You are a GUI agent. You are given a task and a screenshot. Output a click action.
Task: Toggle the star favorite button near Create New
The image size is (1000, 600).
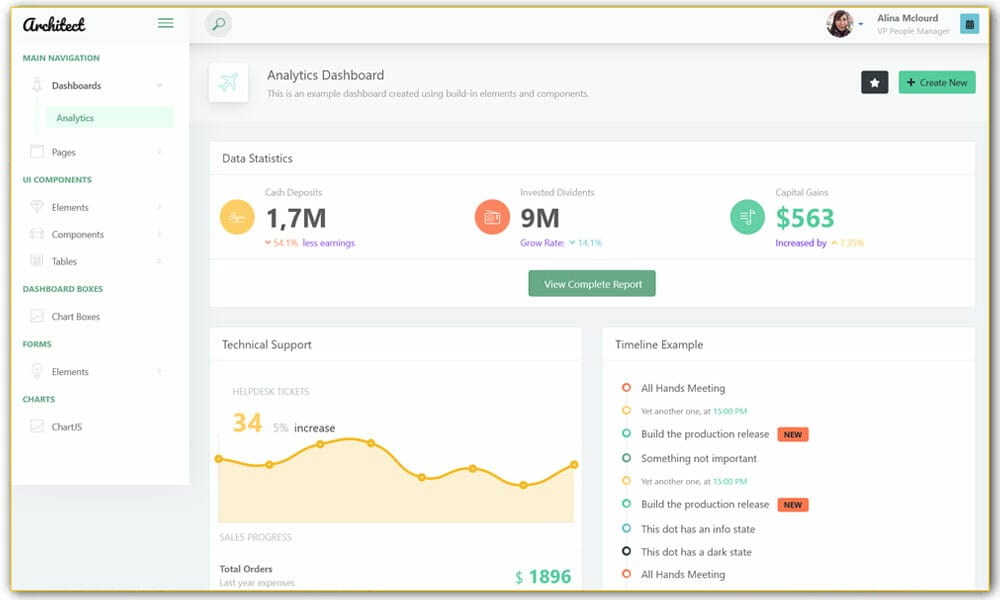874,82
